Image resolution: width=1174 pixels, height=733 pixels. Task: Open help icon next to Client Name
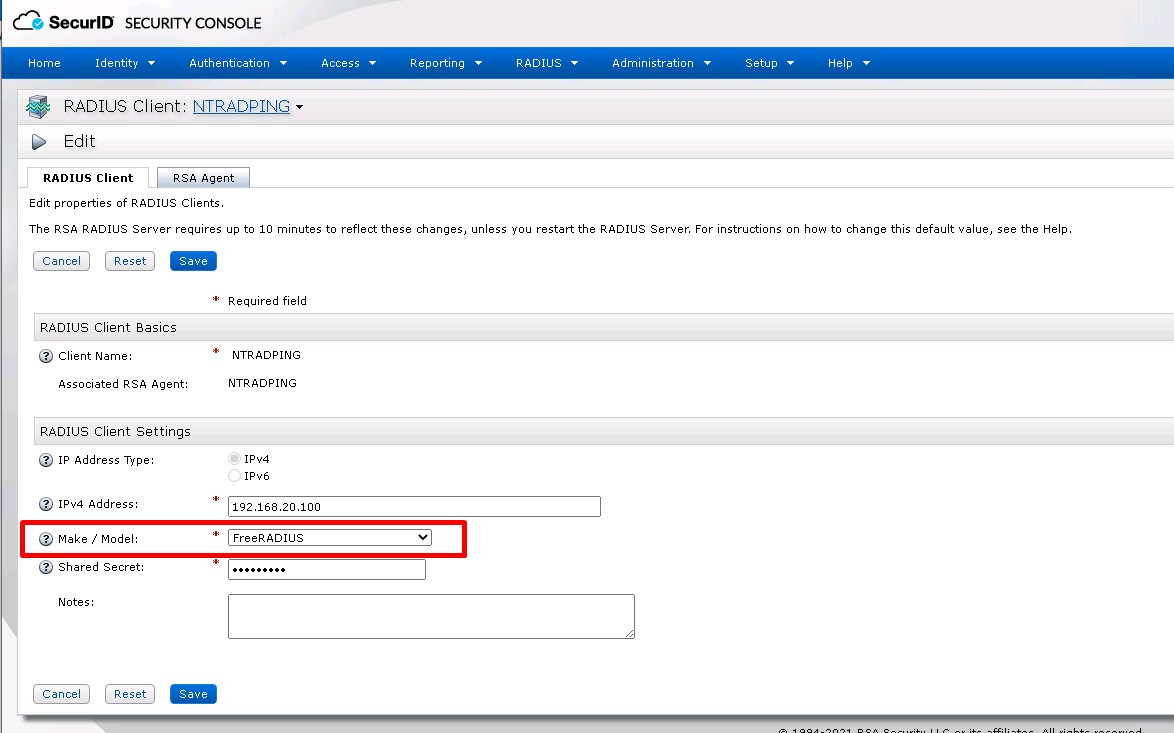45,356
